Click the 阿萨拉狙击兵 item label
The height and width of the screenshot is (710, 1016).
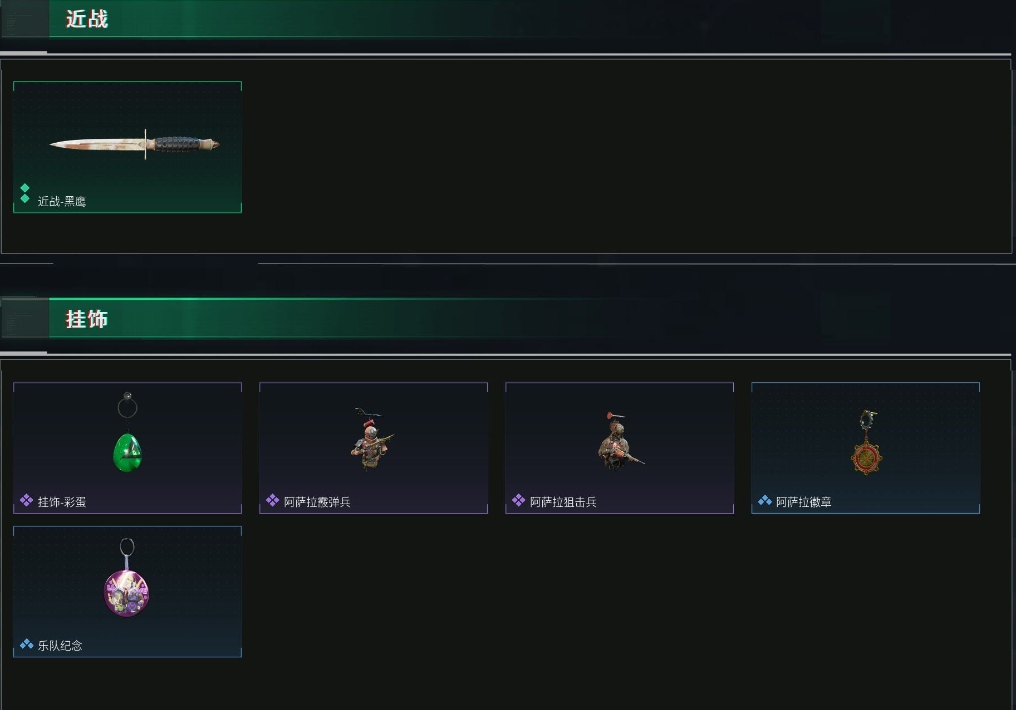coord(563,502)
